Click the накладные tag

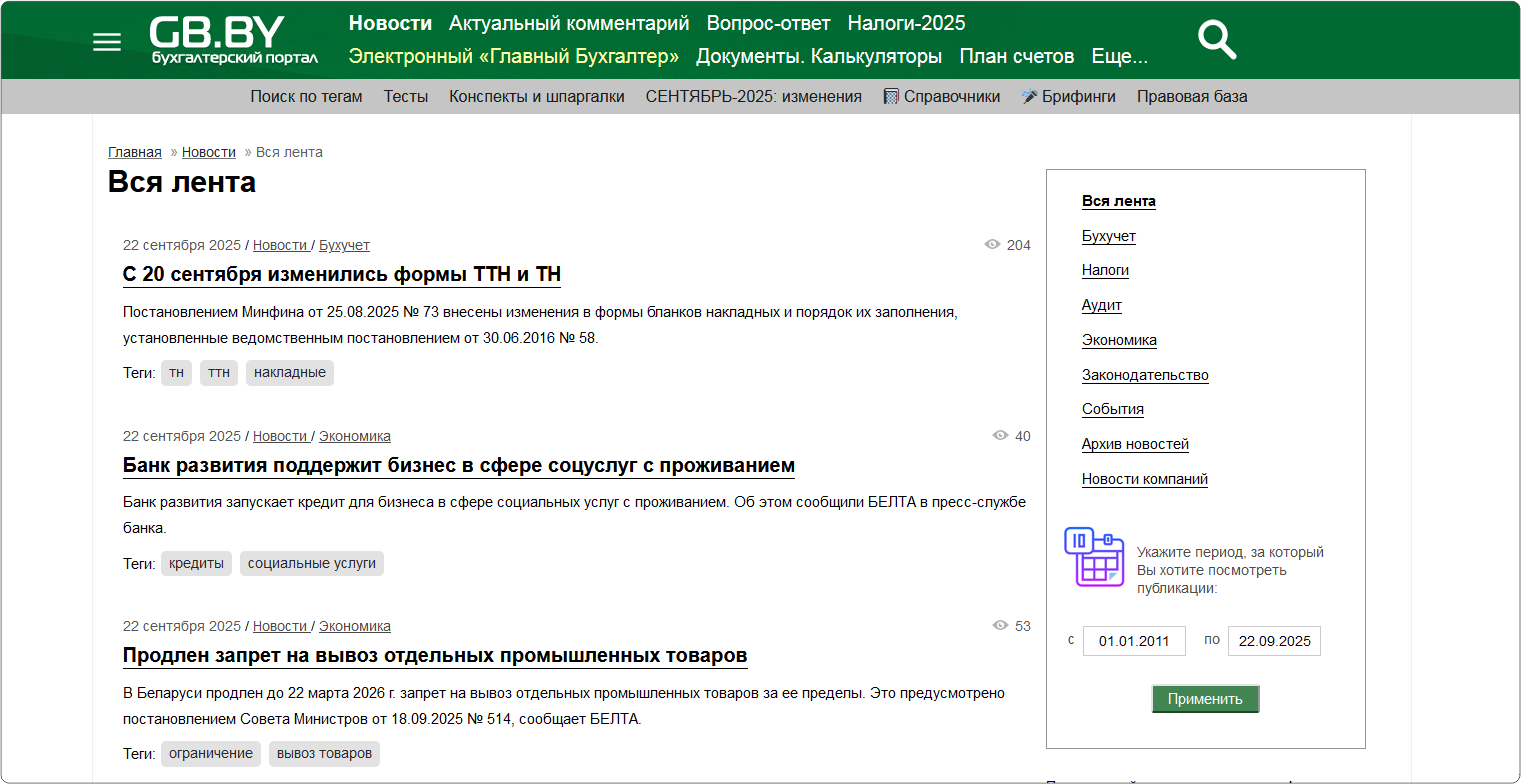[x=289, y=373]
